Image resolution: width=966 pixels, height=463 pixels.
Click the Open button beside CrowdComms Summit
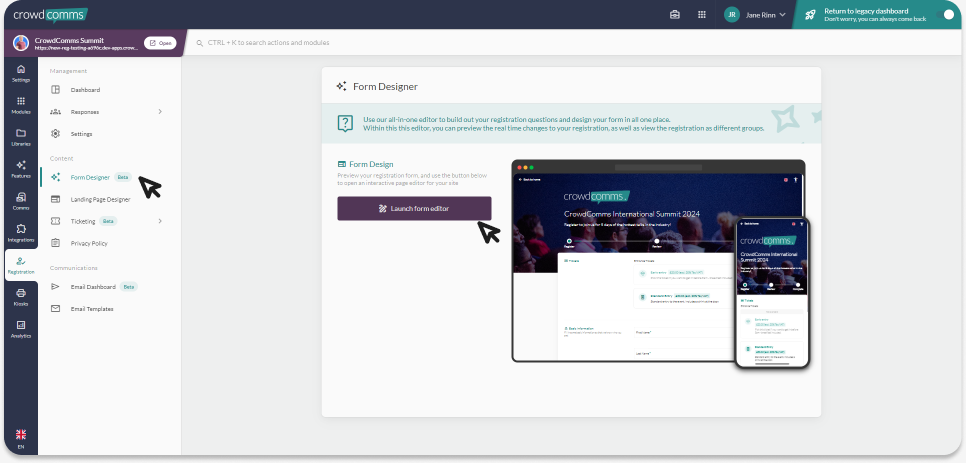point(160,43)
